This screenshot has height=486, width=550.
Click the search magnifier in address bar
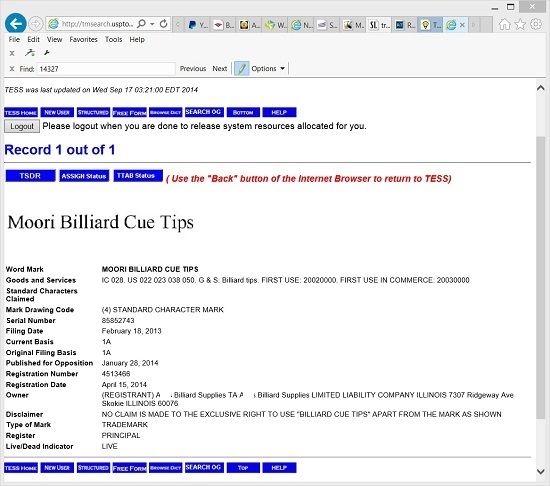(141, 24)
